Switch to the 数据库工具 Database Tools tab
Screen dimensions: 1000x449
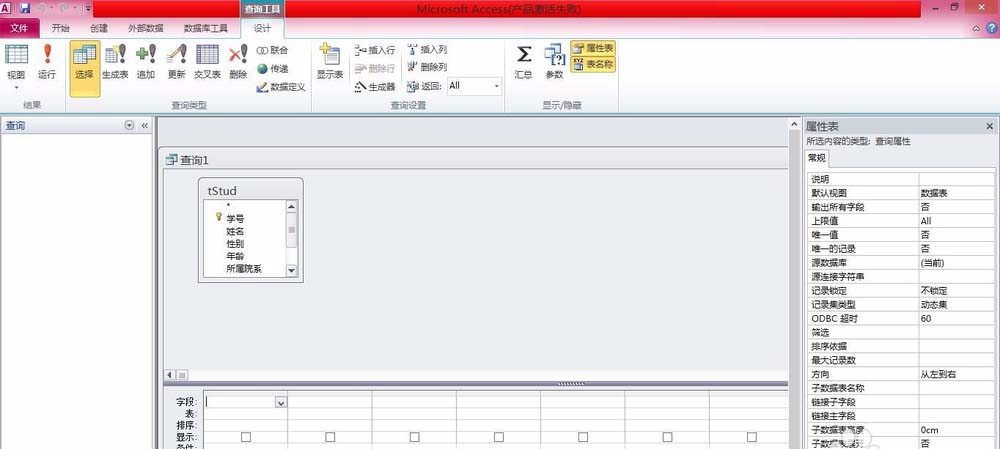[x=206, y=28]
